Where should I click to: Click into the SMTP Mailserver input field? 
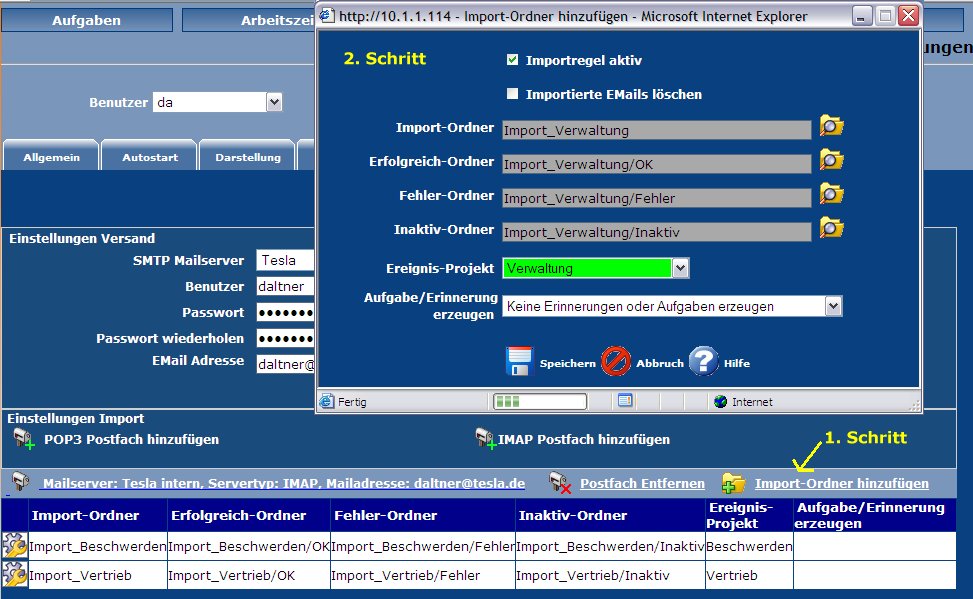pos(286,260)
